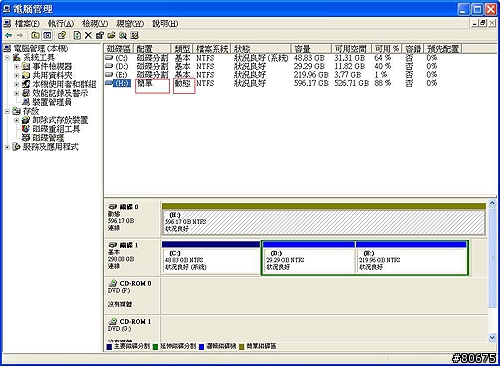Open 裝置管理員 in the tree
This screenshot has width=500, height=366.
coord(52,102)
